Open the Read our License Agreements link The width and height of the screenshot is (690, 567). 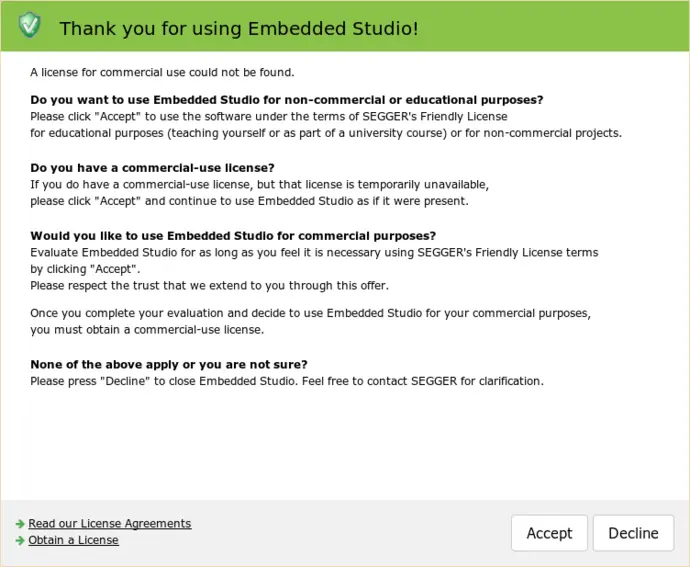point(109,524)
